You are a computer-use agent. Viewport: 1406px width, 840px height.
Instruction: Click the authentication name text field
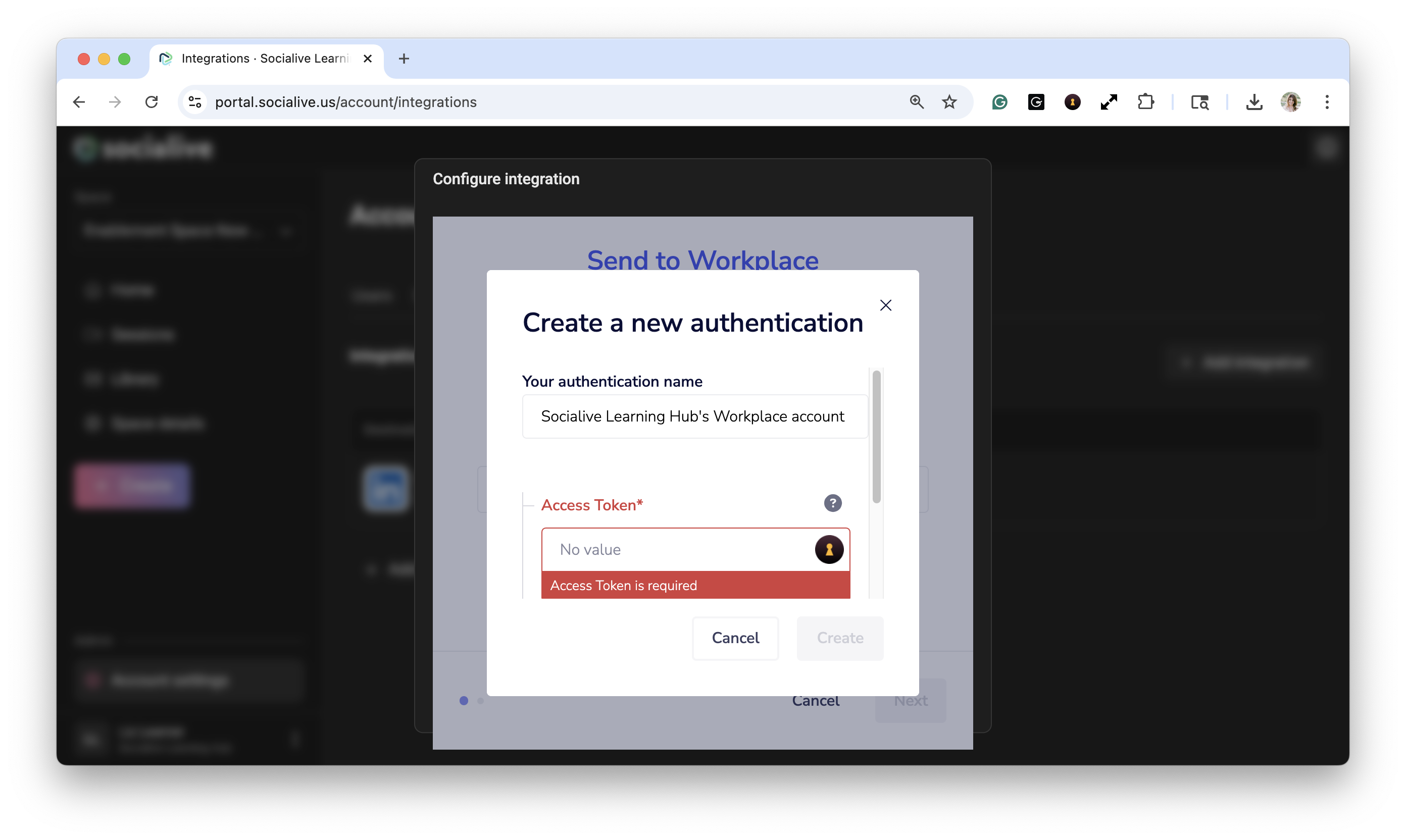[x=694, y=416]
